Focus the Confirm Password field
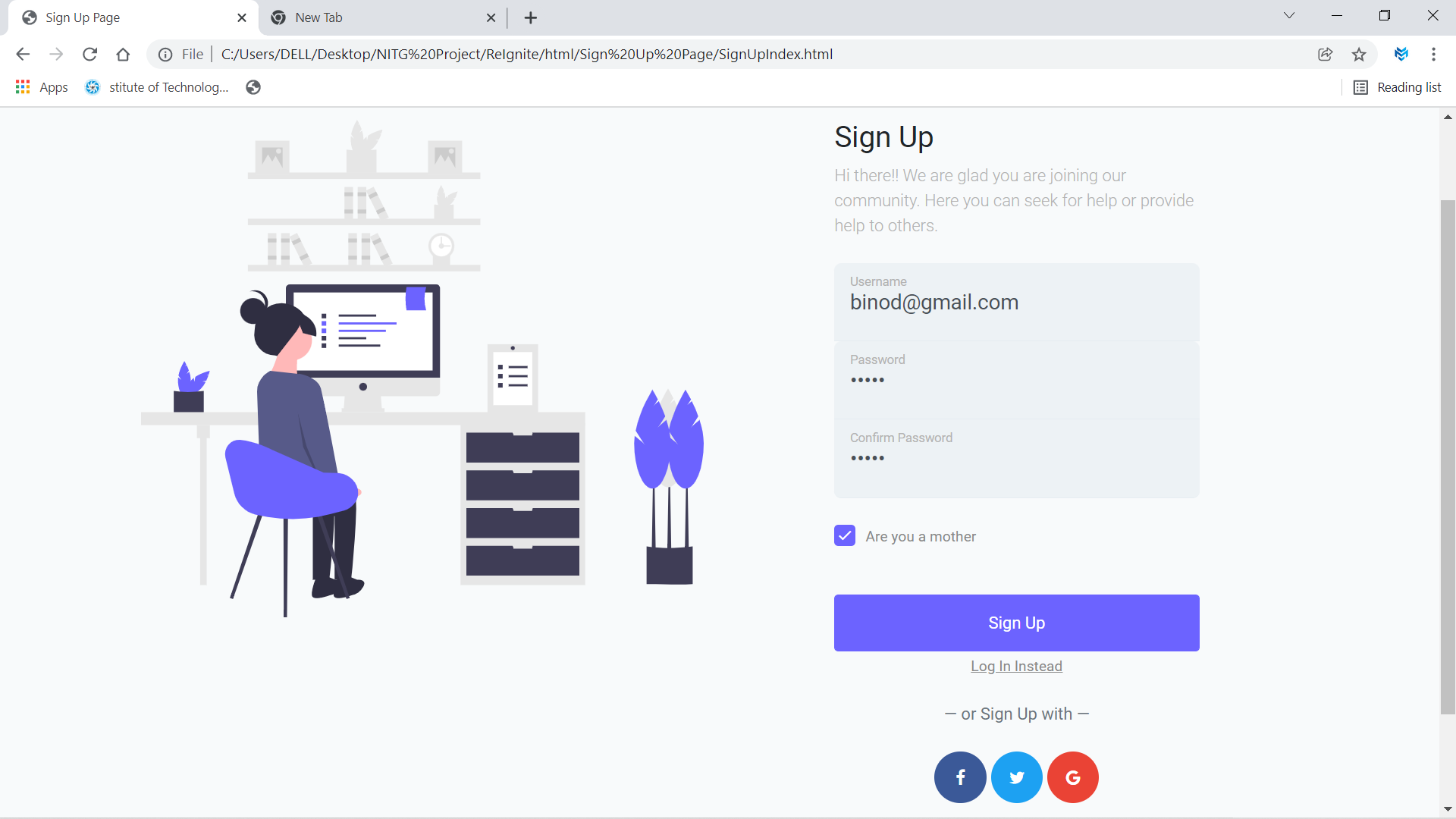This screenshot has height=819, width=1456. tap(1017, 459)
